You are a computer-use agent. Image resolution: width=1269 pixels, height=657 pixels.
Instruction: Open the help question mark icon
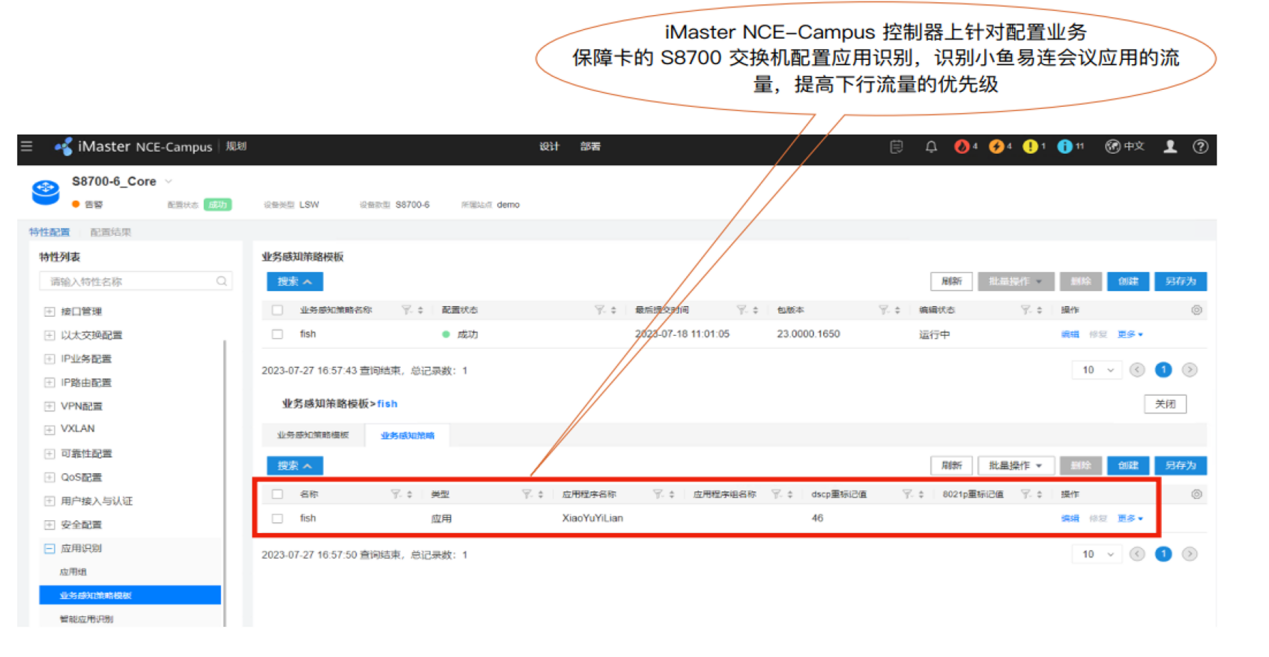click(x=1200, y=146)
